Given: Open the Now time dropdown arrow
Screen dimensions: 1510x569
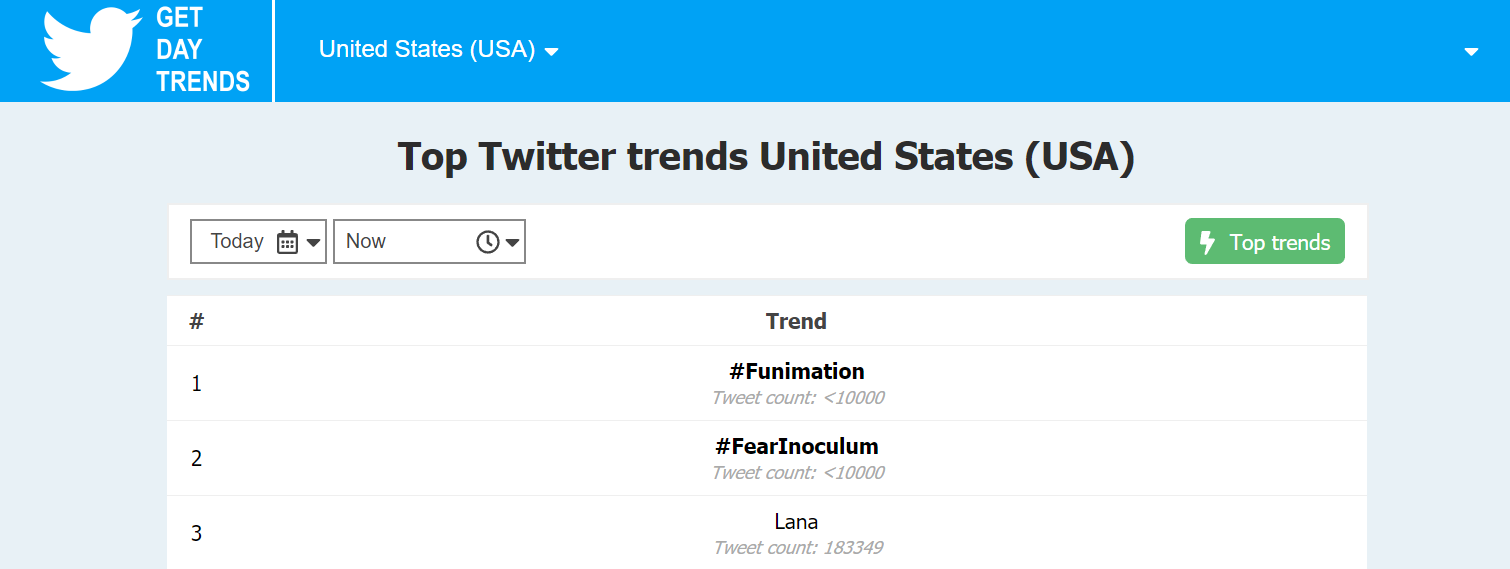Looking at the screenshot, I should pyautogui.click(x=512, y=242).
